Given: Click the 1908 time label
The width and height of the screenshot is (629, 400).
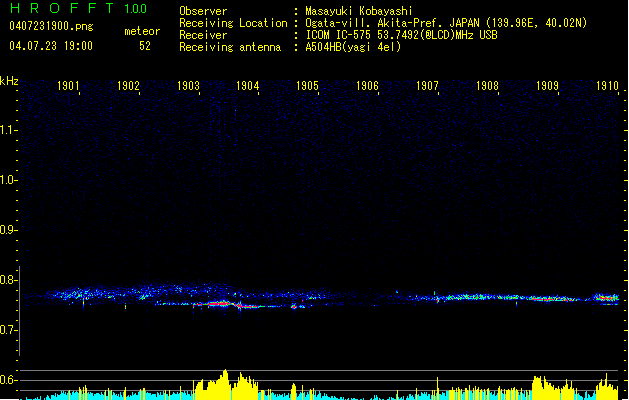Looking at the screenshot, I should (x=487, y=86).
